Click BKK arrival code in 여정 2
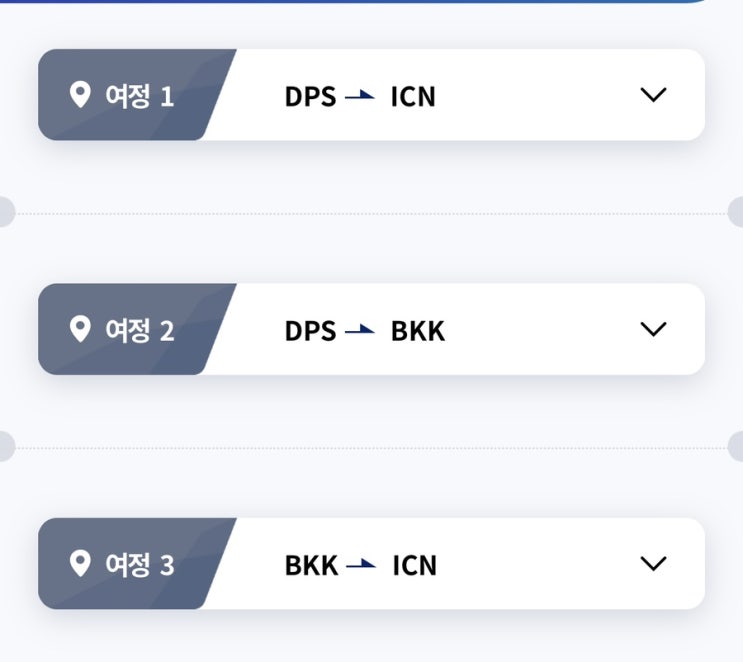 (x=418, y=331)
